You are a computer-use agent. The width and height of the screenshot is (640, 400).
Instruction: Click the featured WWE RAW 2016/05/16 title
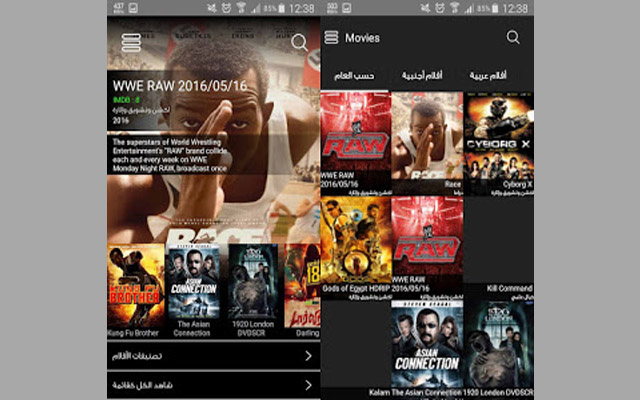(179, 86)
